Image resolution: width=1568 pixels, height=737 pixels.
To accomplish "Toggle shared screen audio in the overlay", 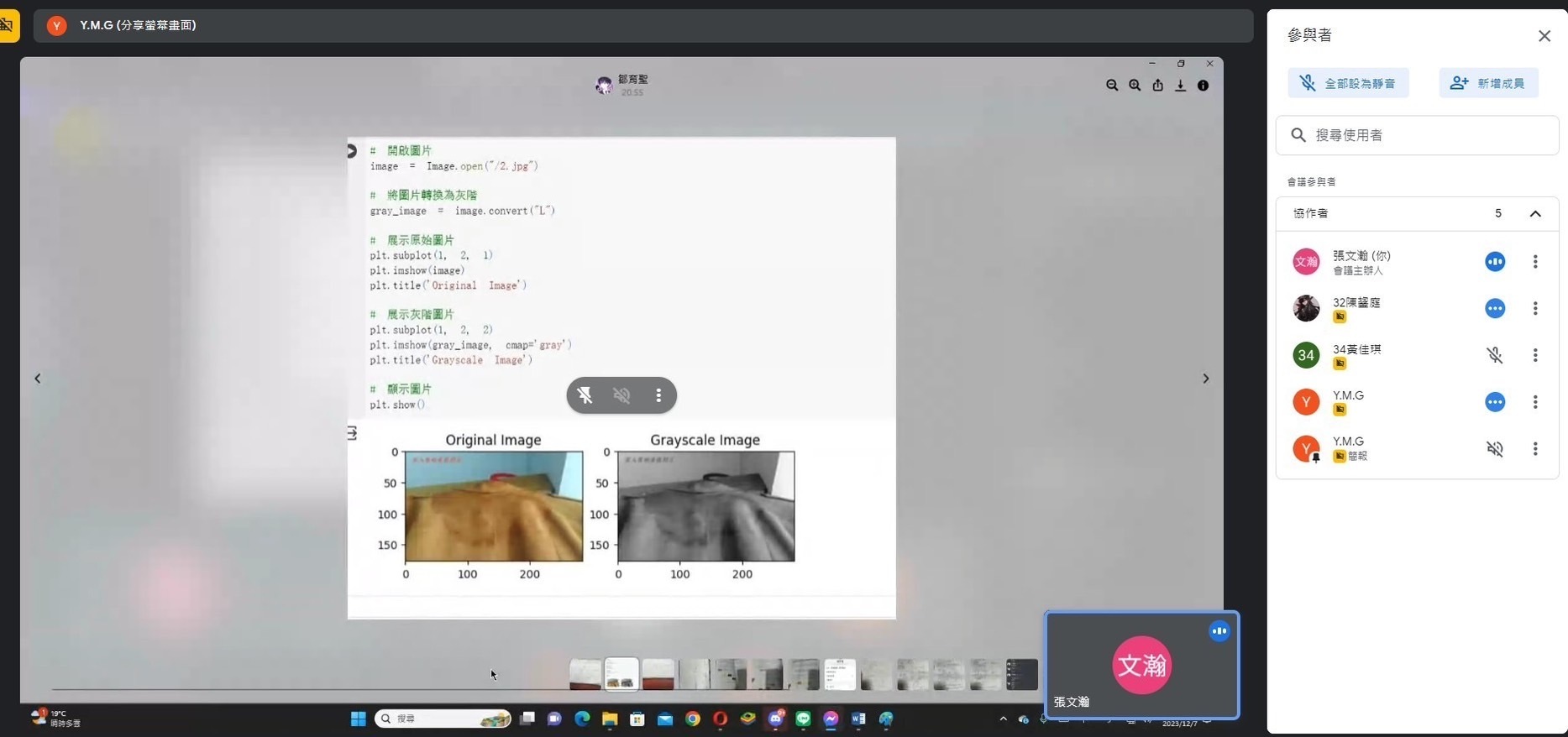I will [x=621, y=395].
